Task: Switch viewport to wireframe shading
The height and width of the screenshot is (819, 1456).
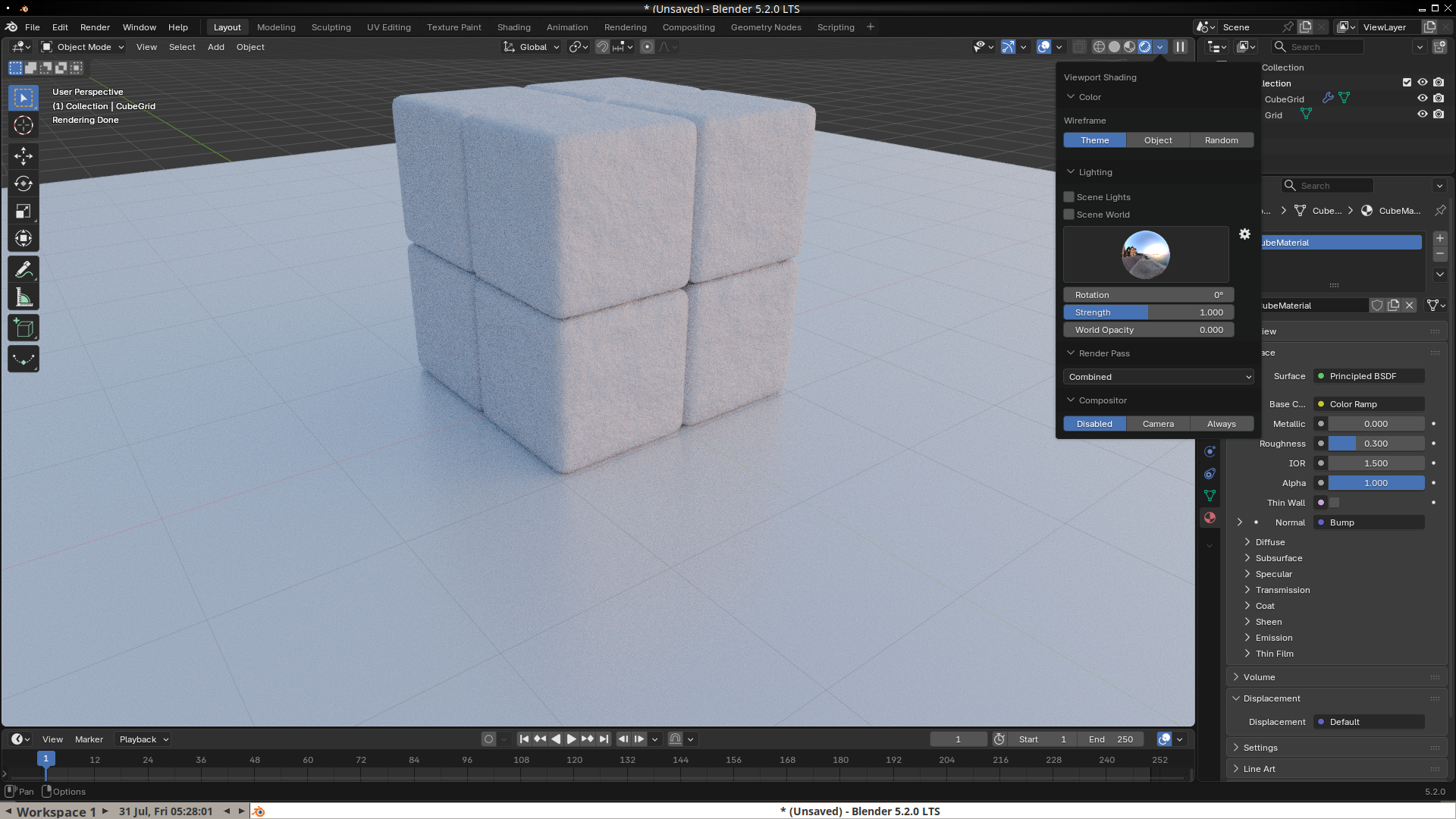Action: pos(1099,47)
